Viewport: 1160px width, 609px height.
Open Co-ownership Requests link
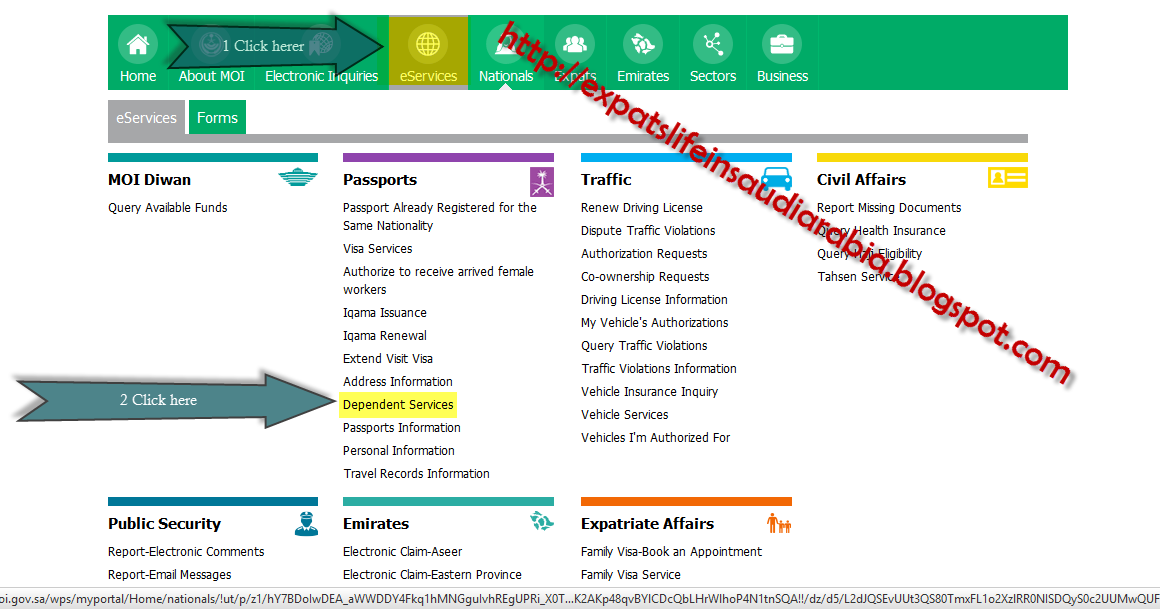[645, 277]
